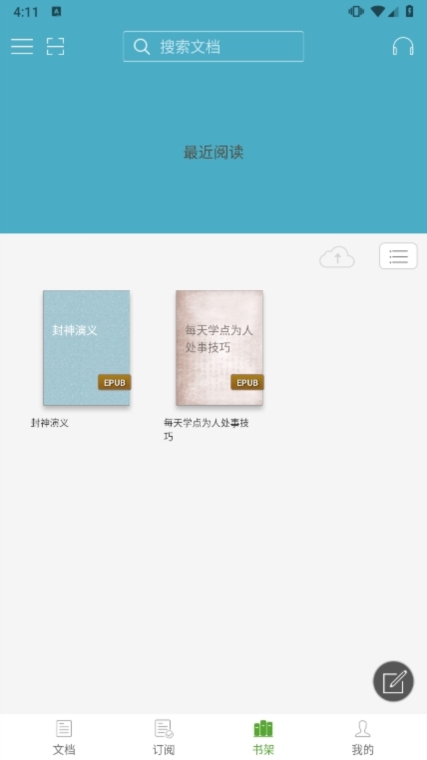Tap the cloud upload icon

point(337,257)
